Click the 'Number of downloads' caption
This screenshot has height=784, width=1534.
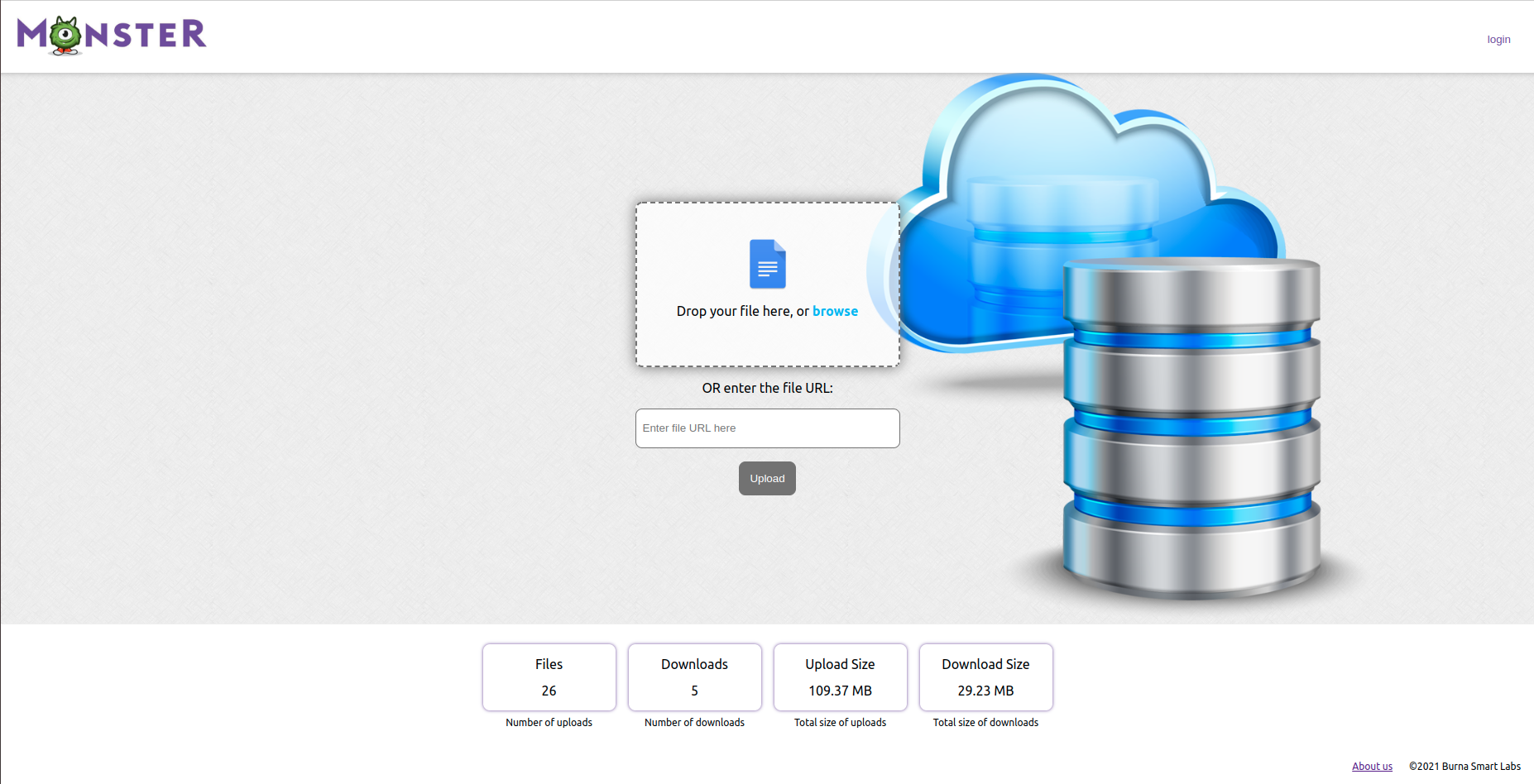click(x=695, y=723)
